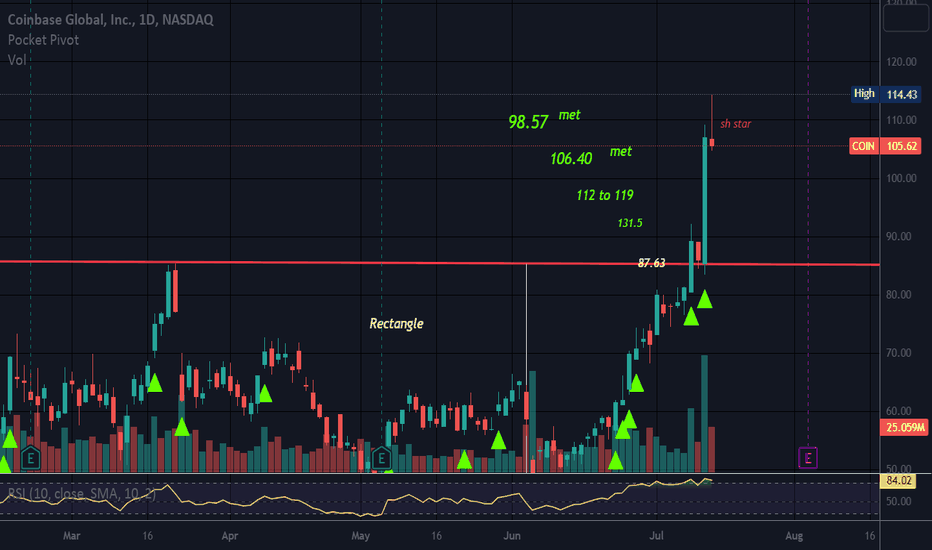
Task: Select the 98.57 target text annotation
Action: pos(528,122)
